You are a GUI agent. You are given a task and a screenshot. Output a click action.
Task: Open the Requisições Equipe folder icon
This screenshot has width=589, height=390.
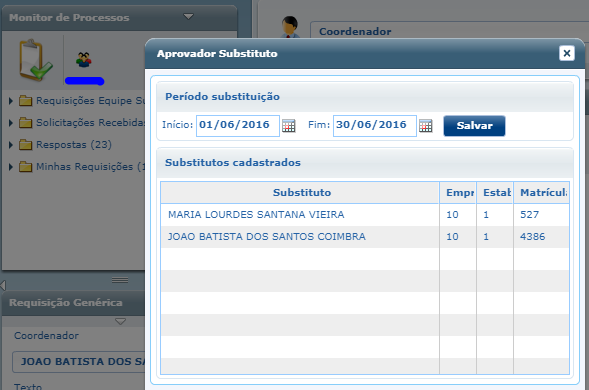(26, 101)
